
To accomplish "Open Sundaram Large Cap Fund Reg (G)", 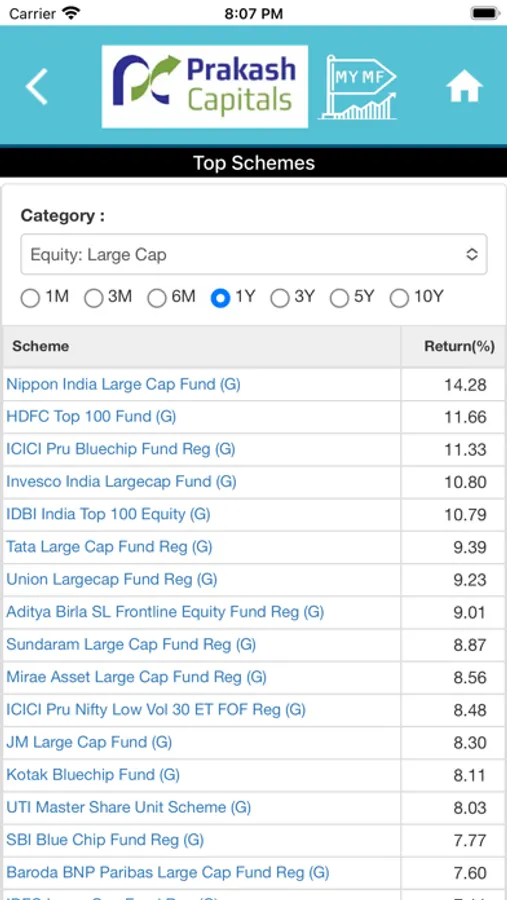I will (131, 644).
